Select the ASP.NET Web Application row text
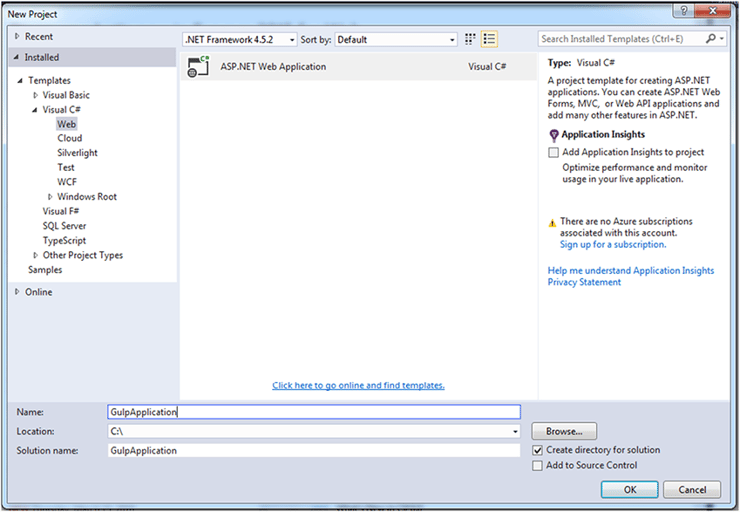Image resolution: width=740 pixels, height=512 pixels. point(273,67)
